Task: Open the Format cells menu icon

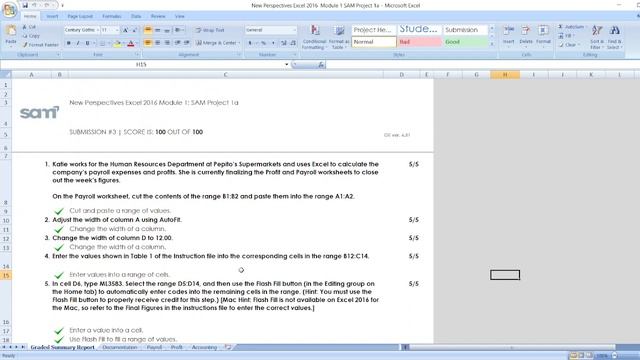Action: point(543,30)
